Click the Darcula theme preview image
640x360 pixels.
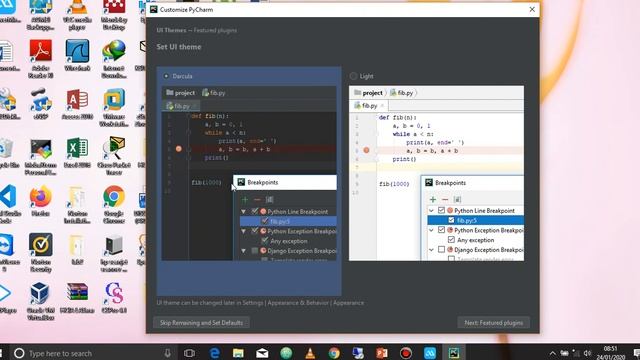pos(249,173)
